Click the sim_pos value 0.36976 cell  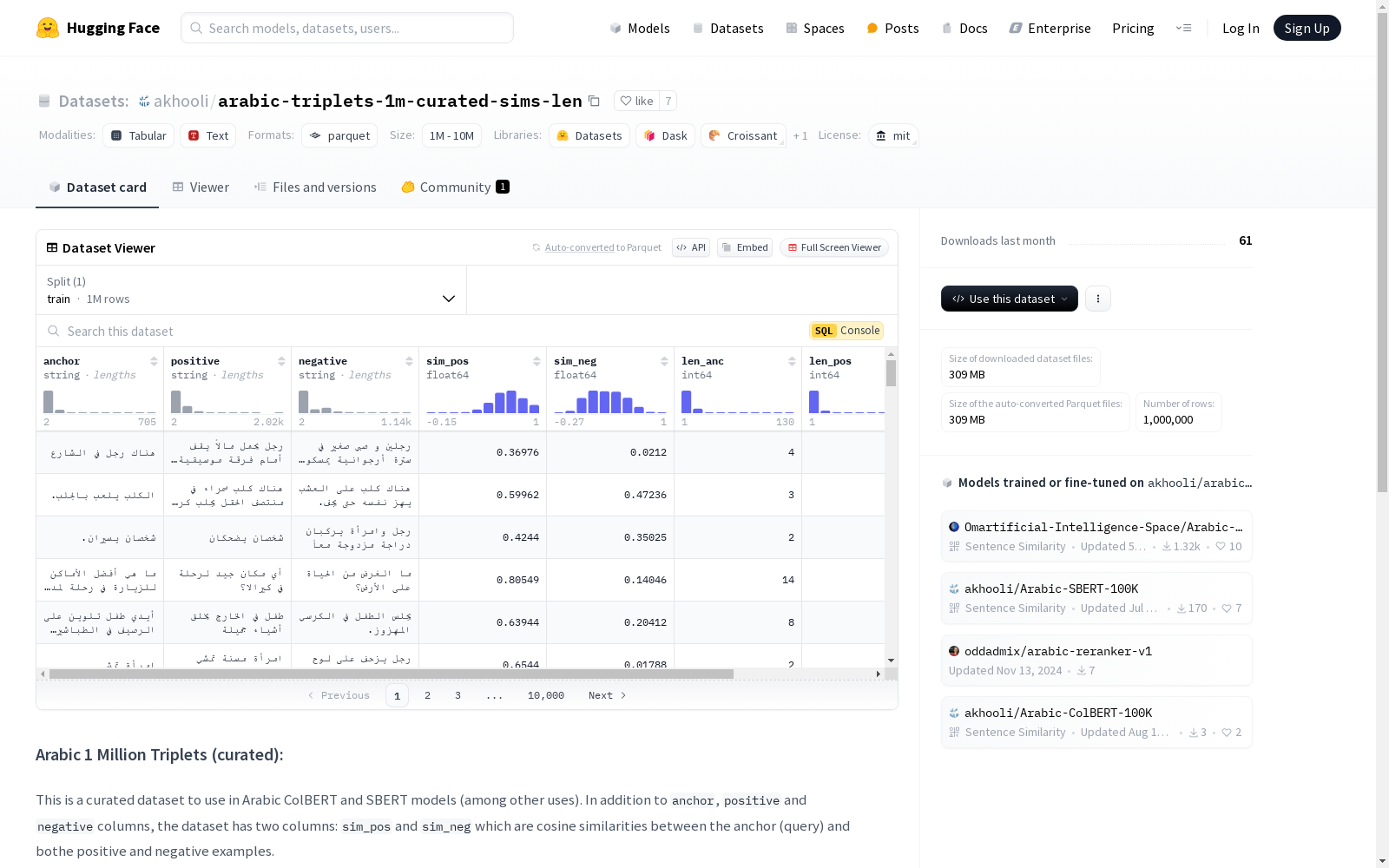click(x=483, y=452)
